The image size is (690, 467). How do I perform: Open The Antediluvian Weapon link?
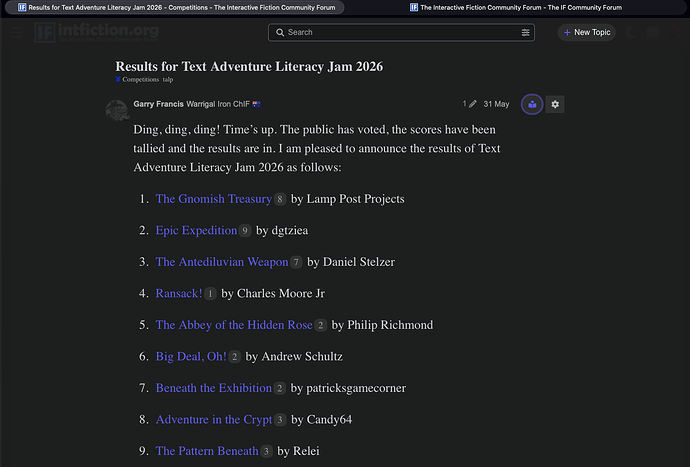tap(222, 262)
